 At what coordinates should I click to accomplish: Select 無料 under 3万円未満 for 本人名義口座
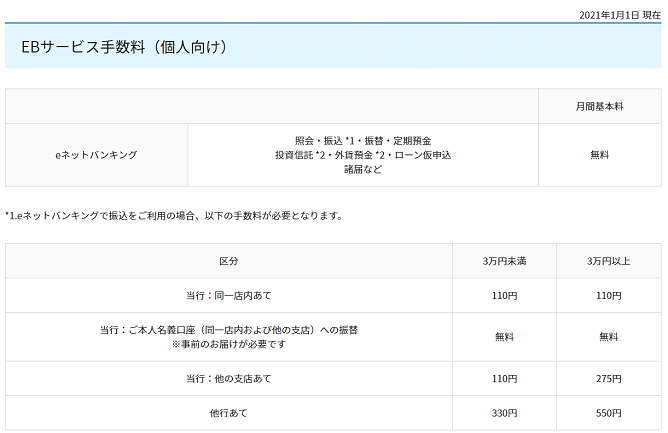coord(505,337)
